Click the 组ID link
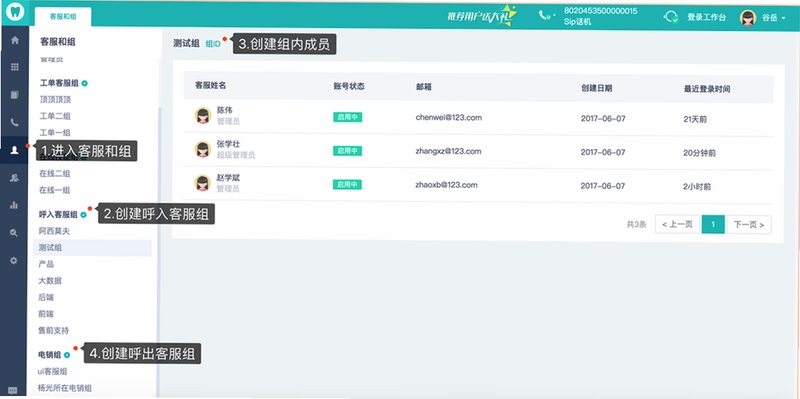Image resolution: width=800 pixels, height=399 pixels. coord(213,44)
